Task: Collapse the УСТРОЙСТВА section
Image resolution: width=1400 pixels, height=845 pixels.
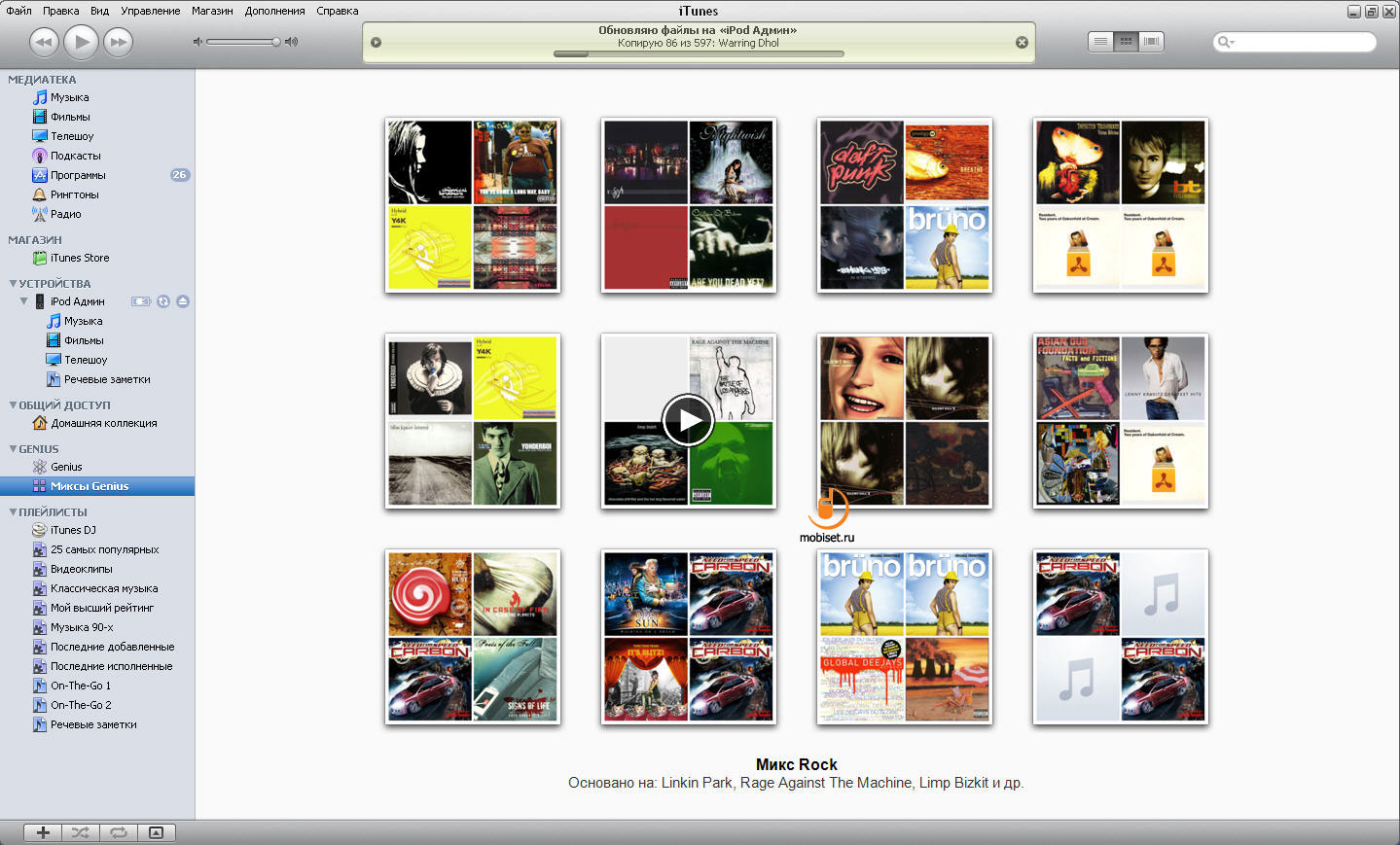Action: point(13,284)
